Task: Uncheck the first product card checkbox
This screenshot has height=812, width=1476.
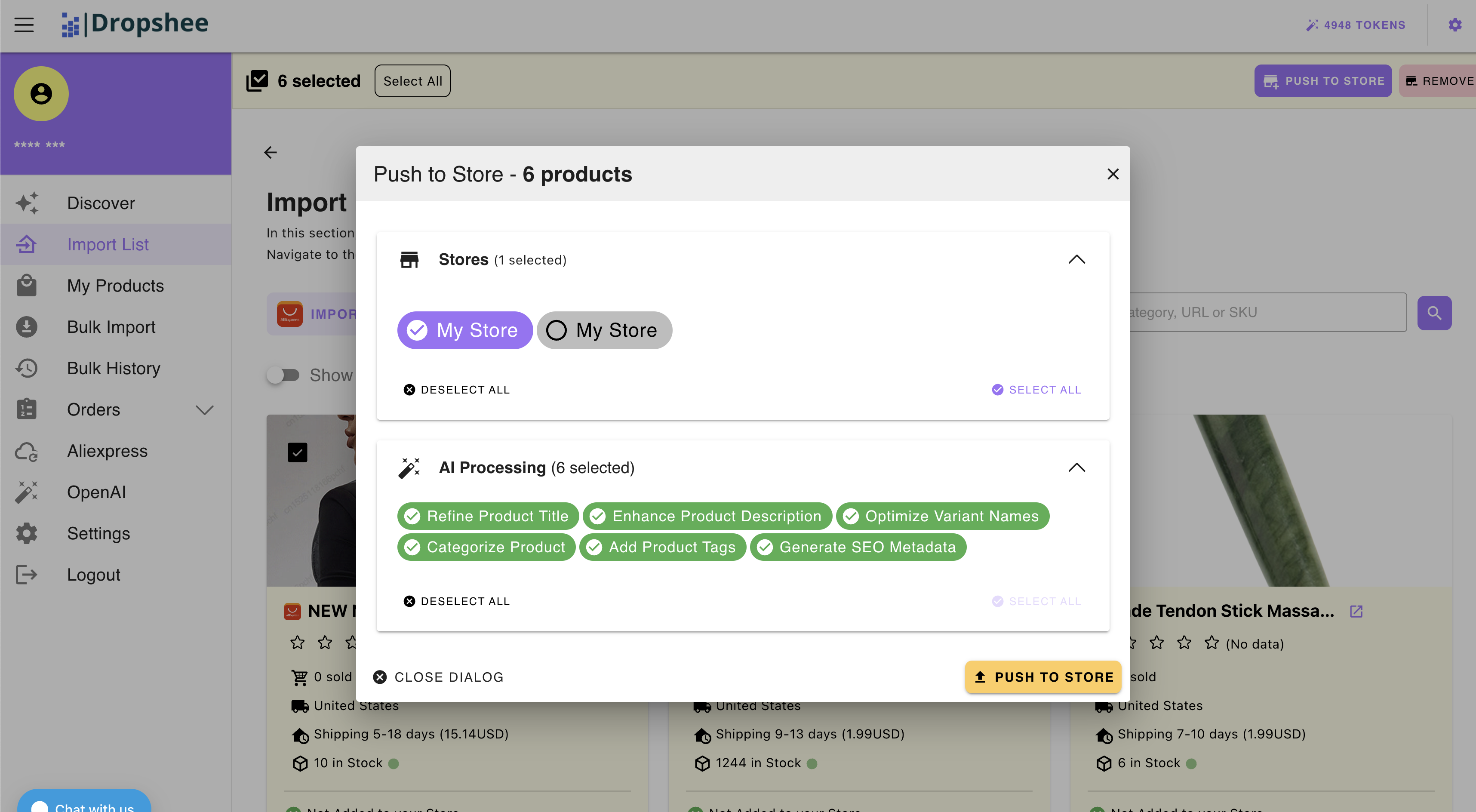Action: point(297,453)
